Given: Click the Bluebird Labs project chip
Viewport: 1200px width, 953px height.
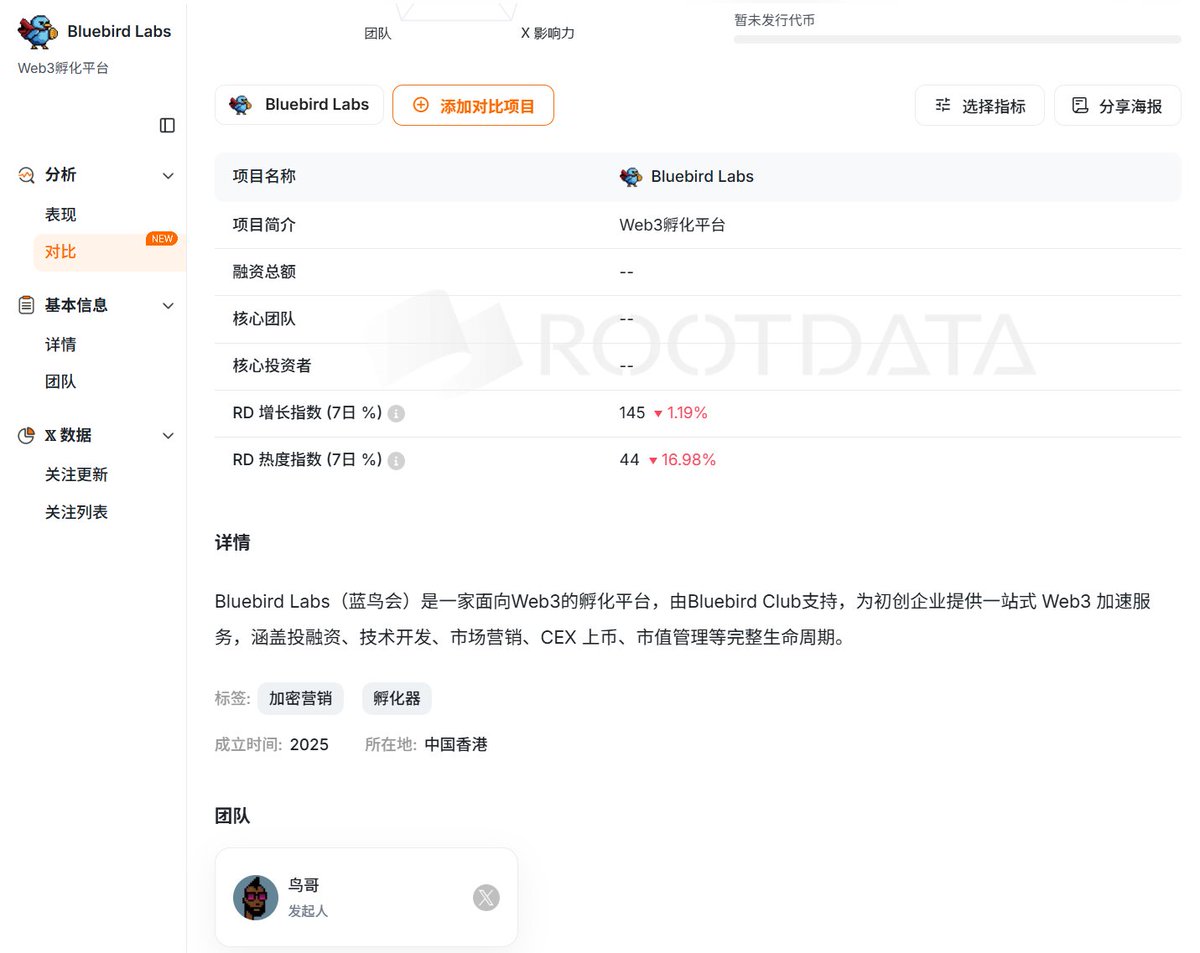Looking at the screenshot, I should point(299,105).
